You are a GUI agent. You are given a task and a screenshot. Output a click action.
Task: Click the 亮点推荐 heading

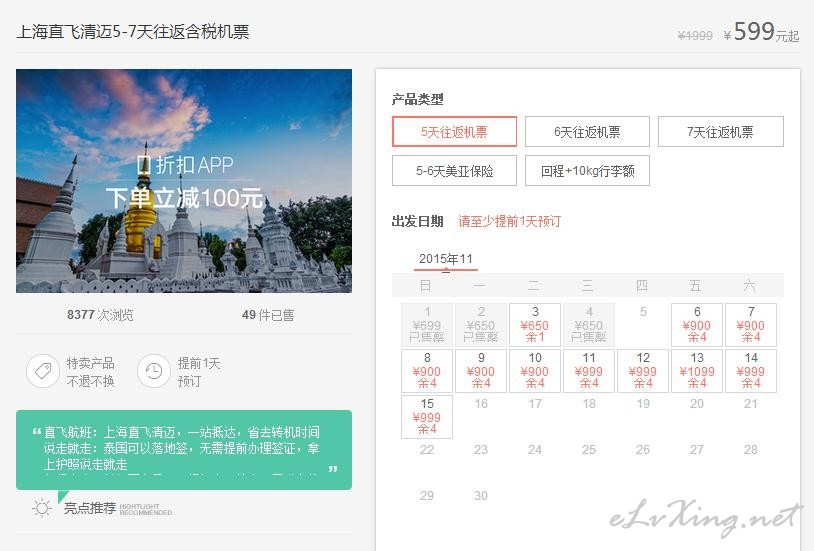[x=90, y=508]
